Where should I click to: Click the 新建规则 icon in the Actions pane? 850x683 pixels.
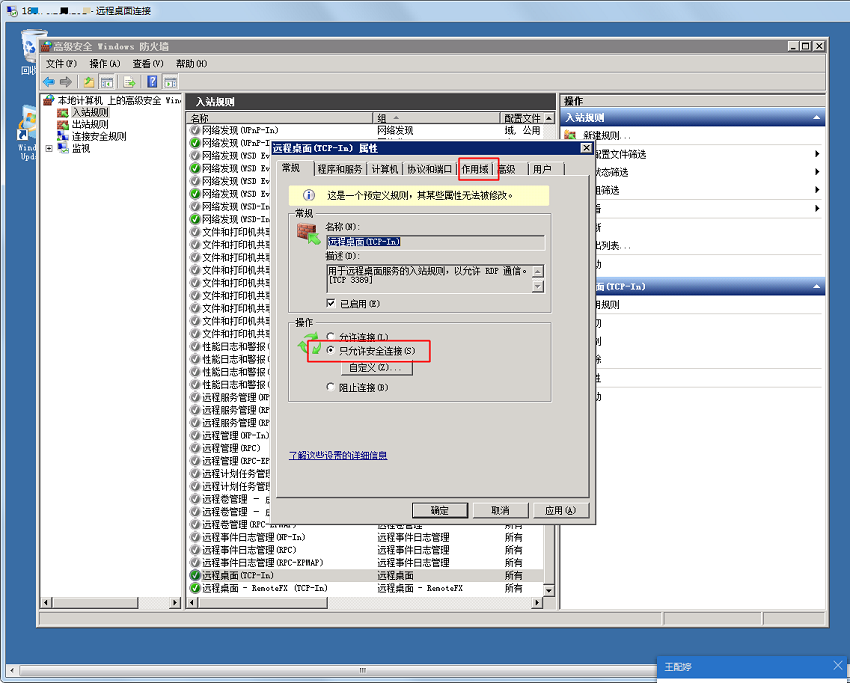tap(570, 135)
